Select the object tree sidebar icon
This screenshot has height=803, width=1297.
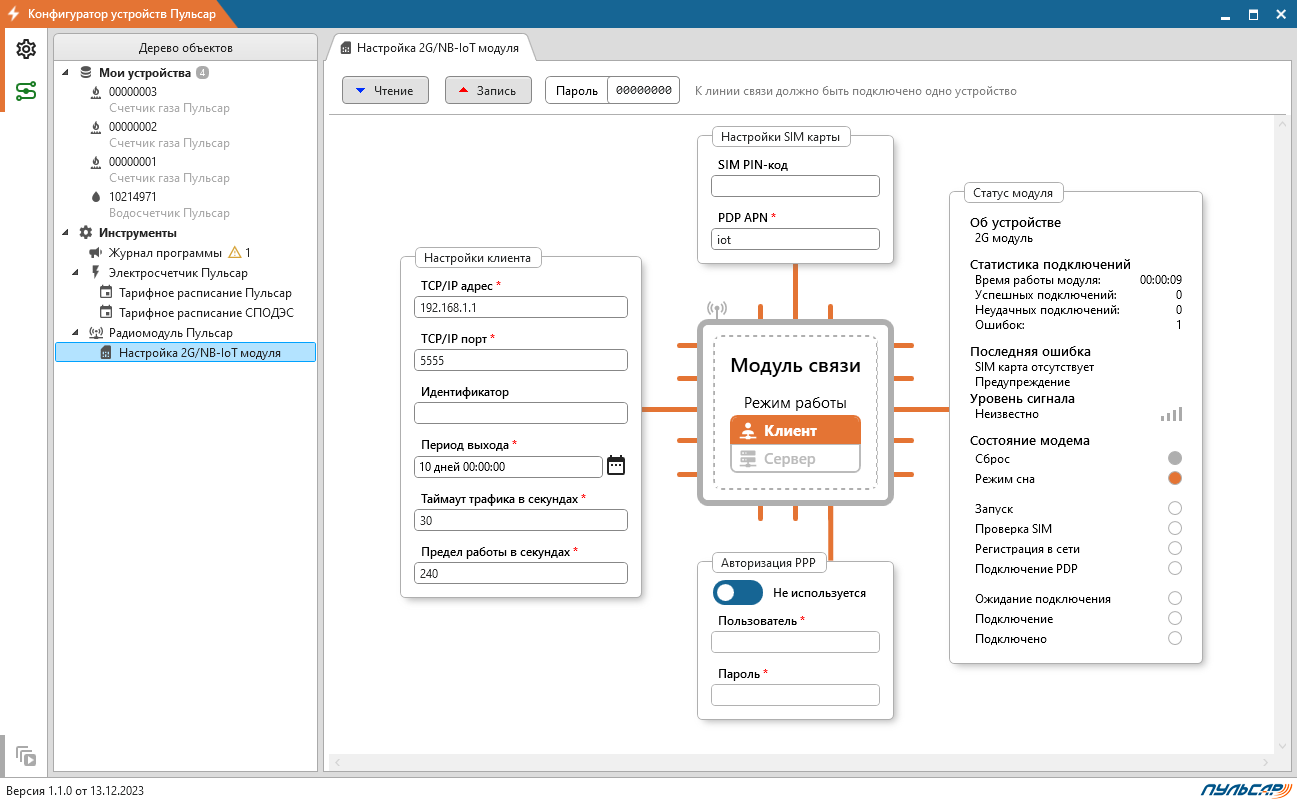click(x=26, y=92)
